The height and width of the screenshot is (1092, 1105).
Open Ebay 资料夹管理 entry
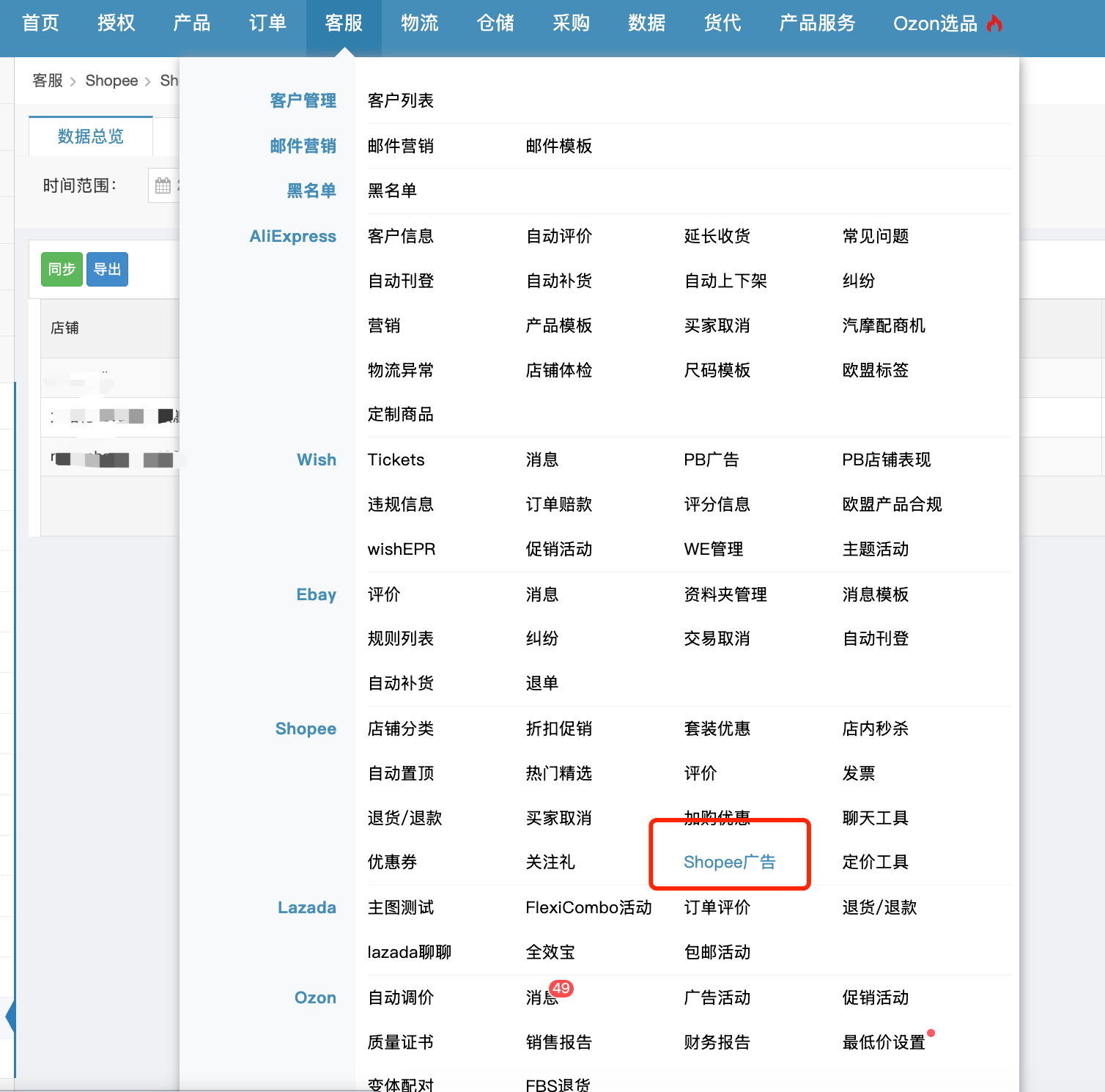tap(725, 594)
